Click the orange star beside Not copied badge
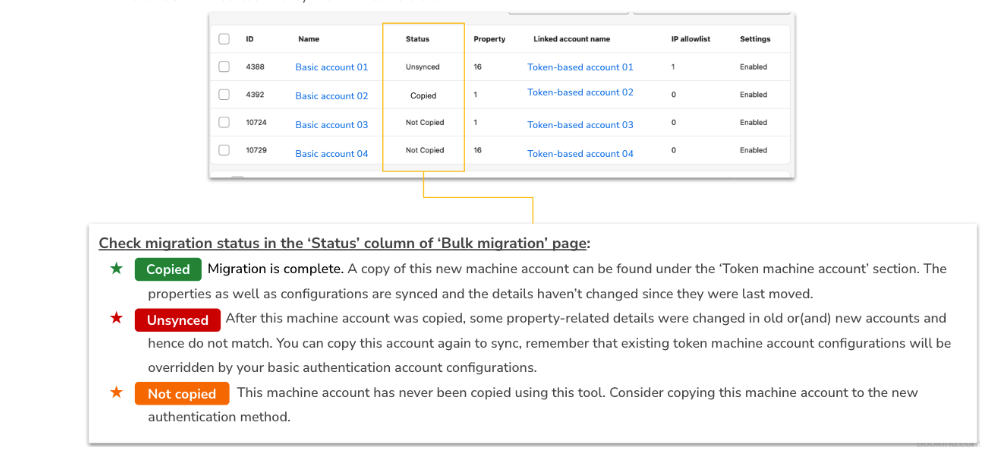 (x=117, y=393)
